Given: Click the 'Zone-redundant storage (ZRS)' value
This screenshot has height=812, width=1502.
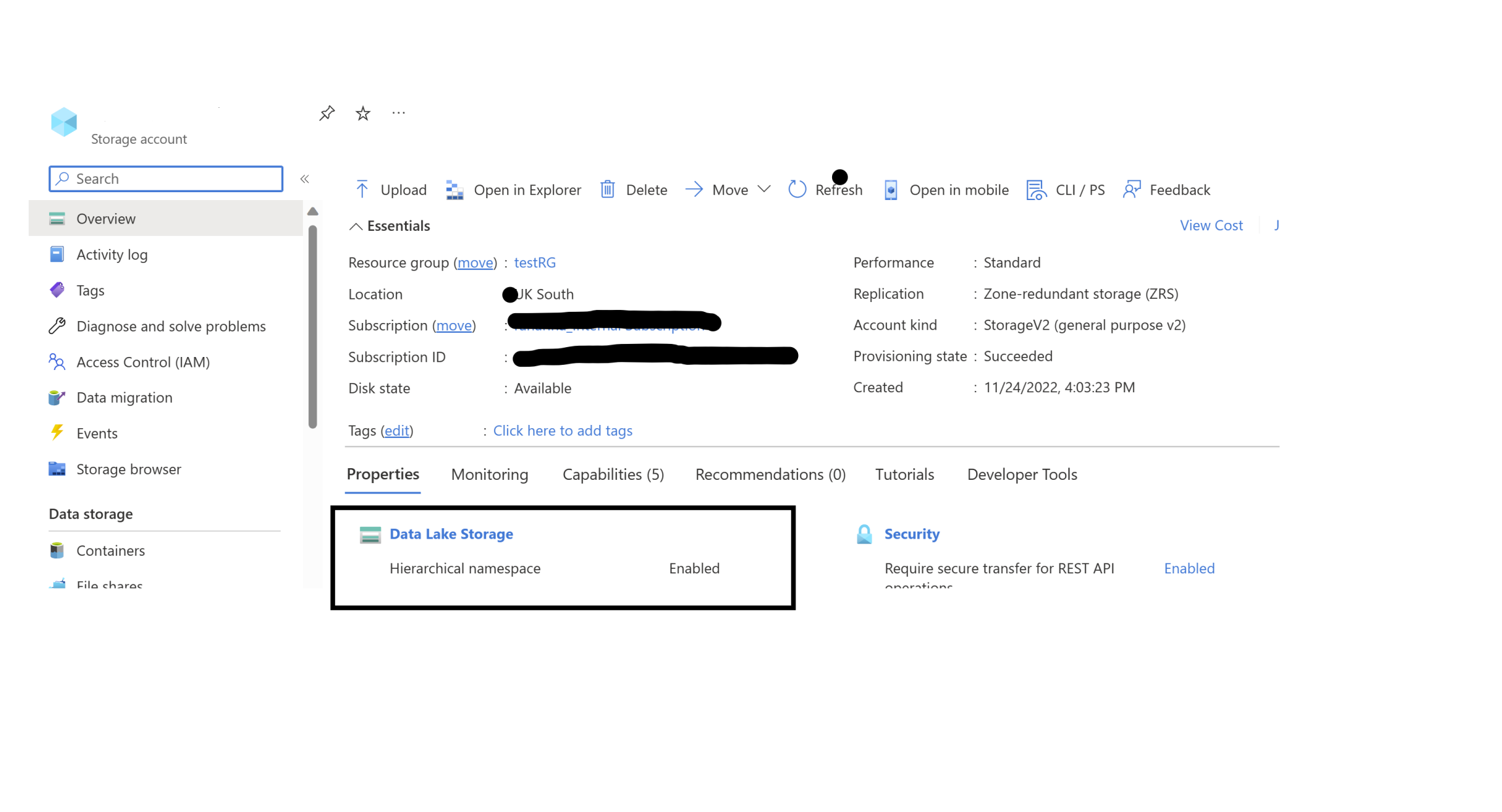Looking at the screenshot, I should (1081, 294).
